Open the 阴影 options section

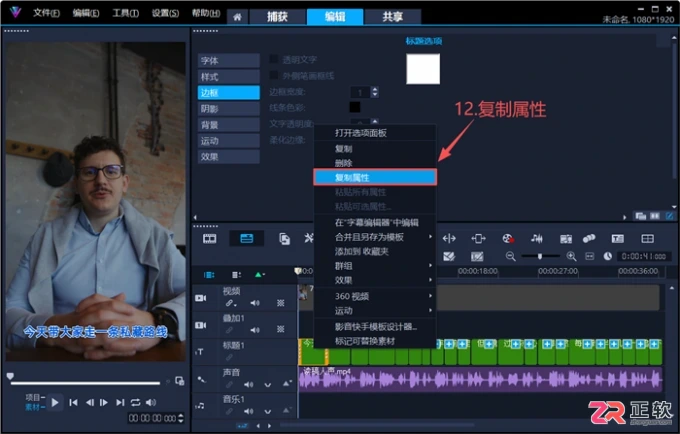click(x=229, y=109)
